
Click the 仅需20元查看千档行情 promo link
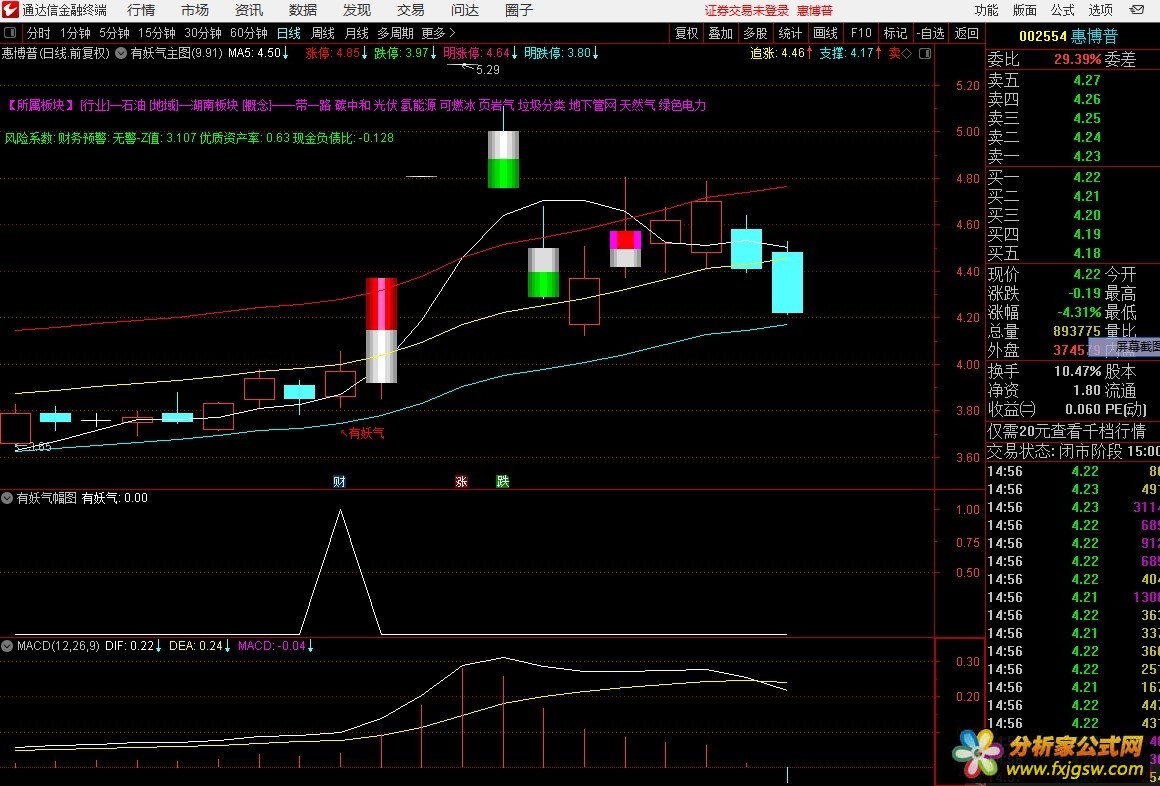click(1067, 431)
